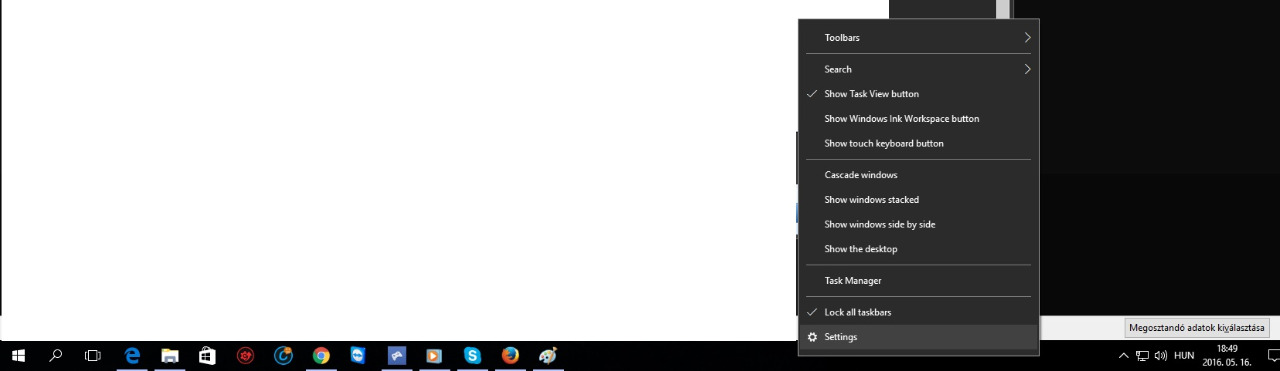
Task: Open Firefox from the taskbar
Action: [x=510, y=355]
